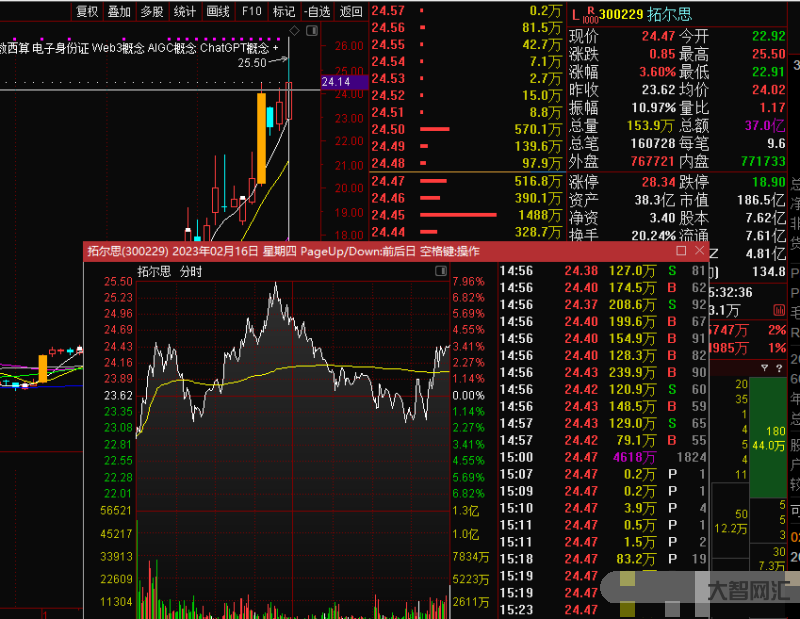Viewport: 800px width, 619px height.
Task: Activate the 画线 drawing tool
Action: pos(218,12)
